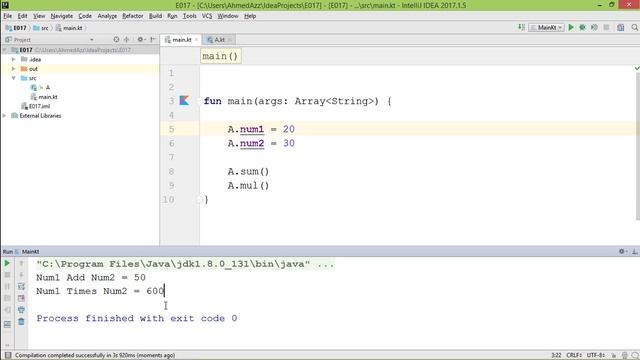This screenshot has height=360, width=640.
Task: Click the Build project arrow icon
Action: 521,27
